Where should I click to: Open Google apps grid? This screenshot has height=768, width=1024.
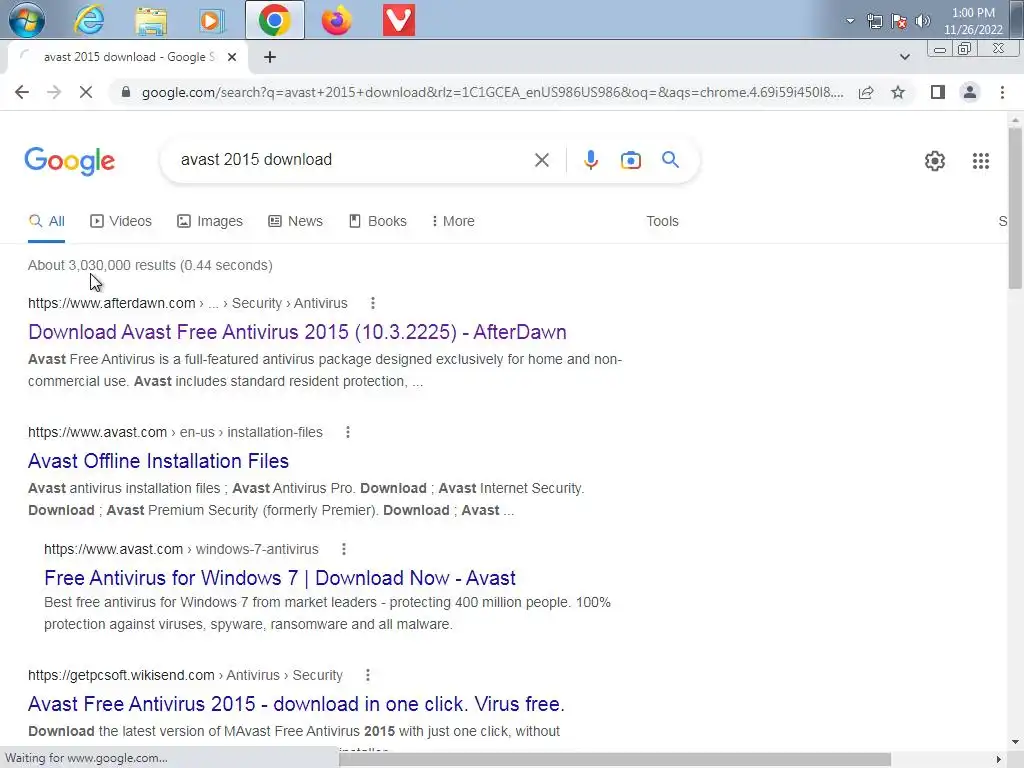pos(980,161)
